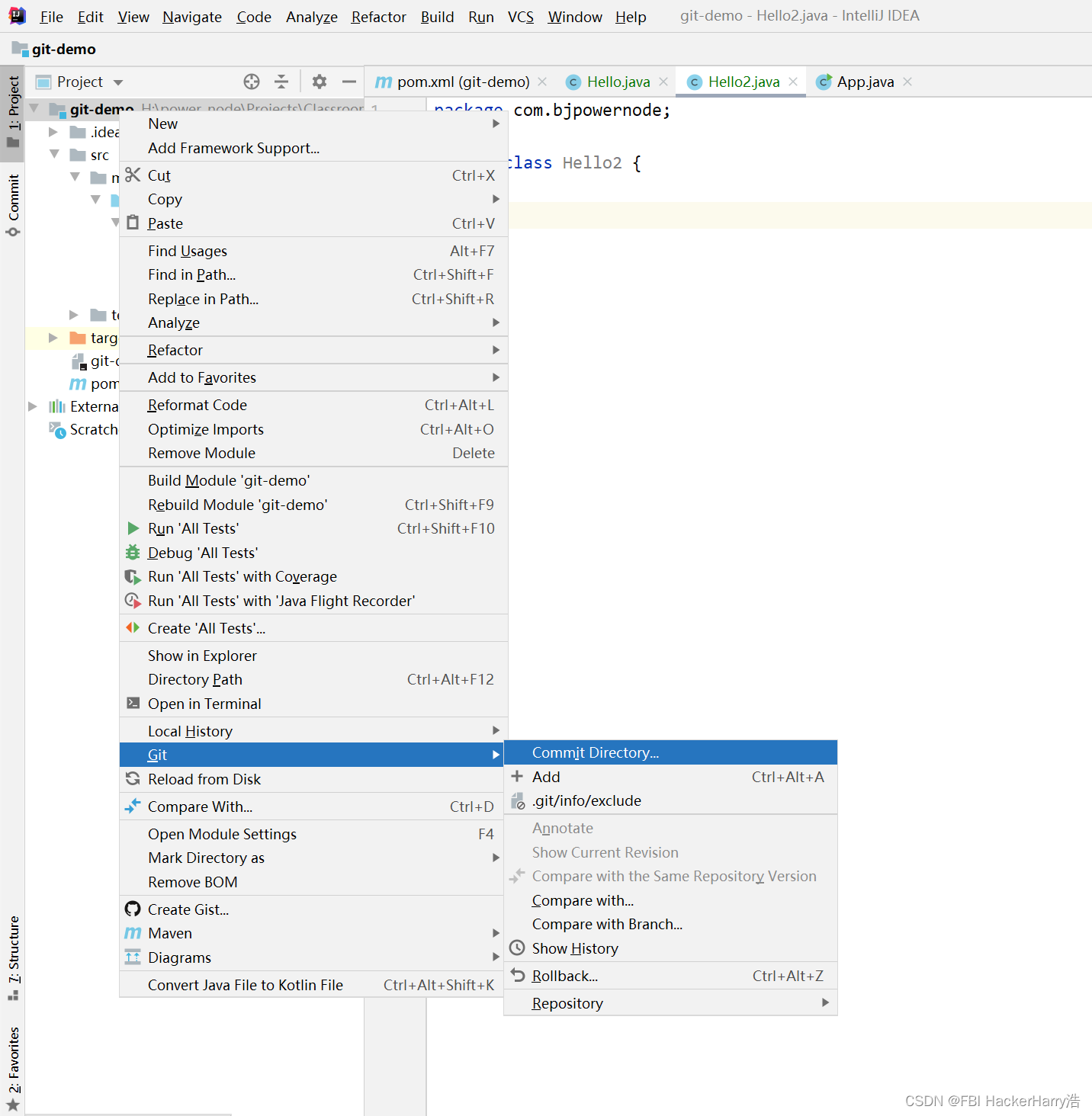
Task: Toggle the Project tool window sidebar button
Action: click(13, 113)
